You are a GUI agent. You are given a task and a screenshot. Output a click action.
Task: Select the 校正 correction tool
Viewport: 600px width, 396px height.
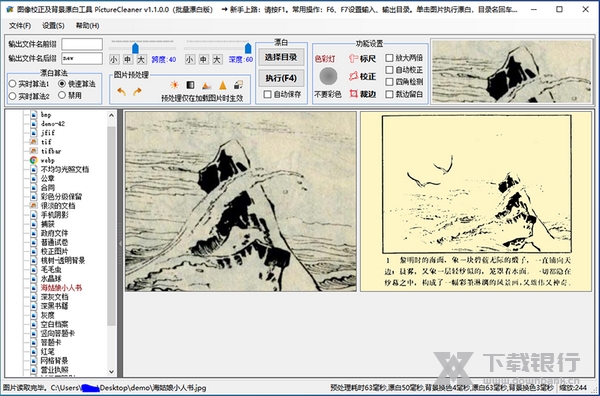[362, 76]
